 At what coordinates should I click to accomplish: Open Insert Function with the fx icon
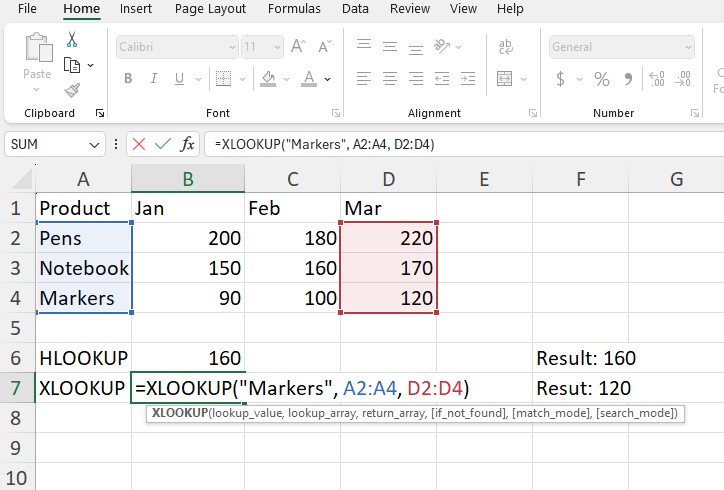click(187, 144)
